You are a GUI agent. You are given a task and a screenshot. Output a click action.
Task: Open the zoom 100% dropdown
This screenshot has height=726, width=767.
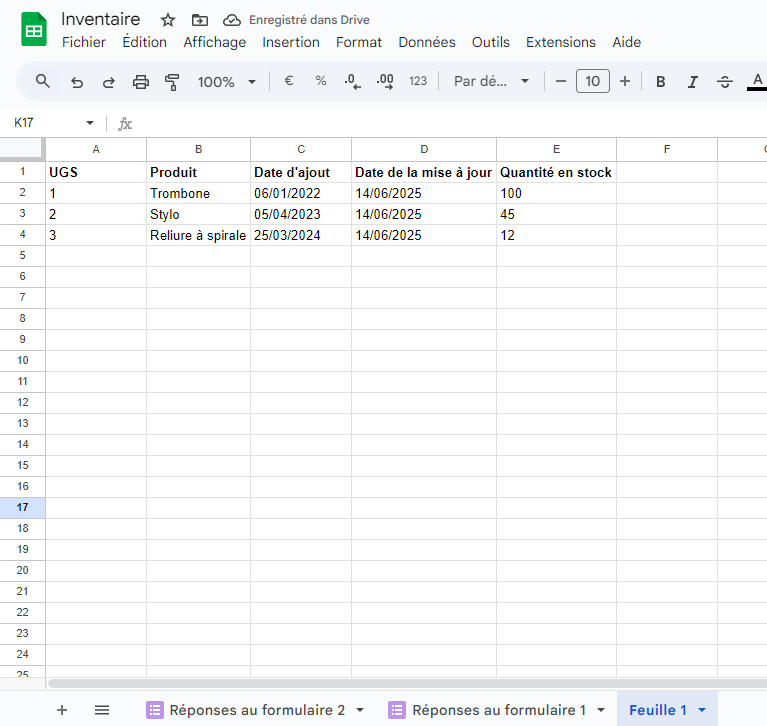click(227, 82)
